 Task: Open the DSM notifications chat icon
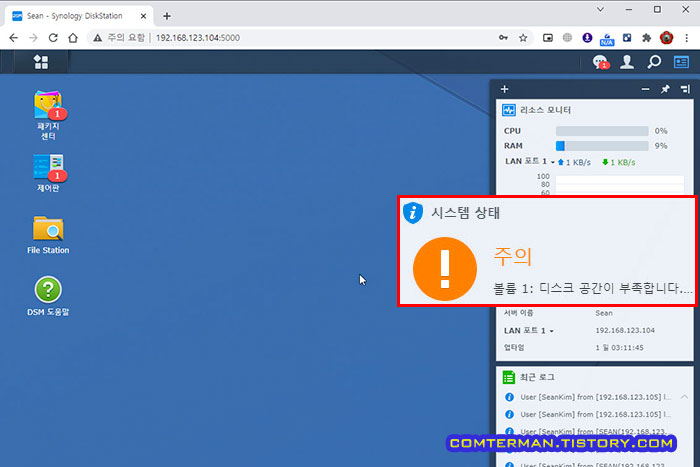pyautogui.click(x=600, y=62)
